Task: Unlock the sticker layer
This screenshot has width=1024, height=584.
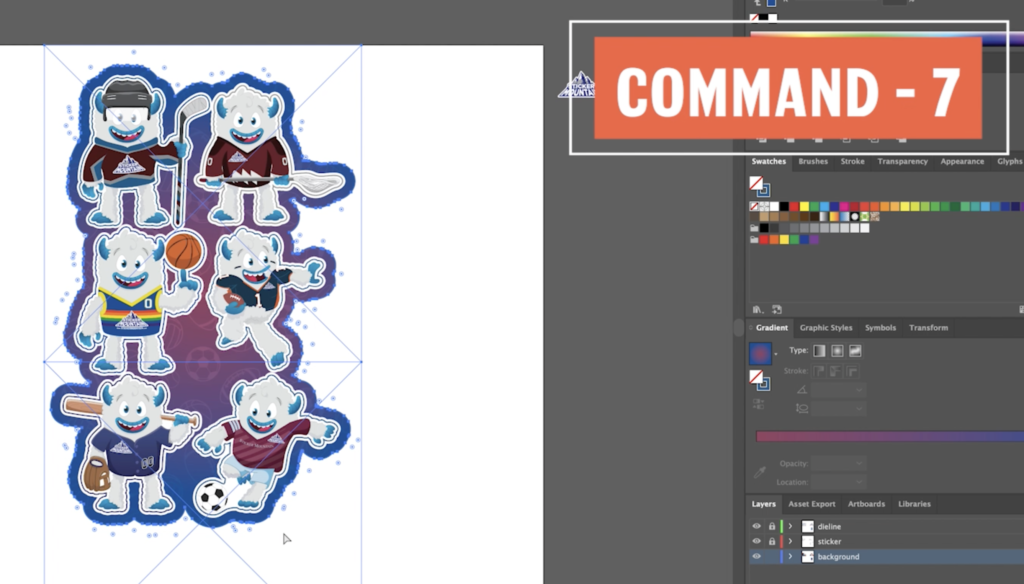Action: [772, 542]
